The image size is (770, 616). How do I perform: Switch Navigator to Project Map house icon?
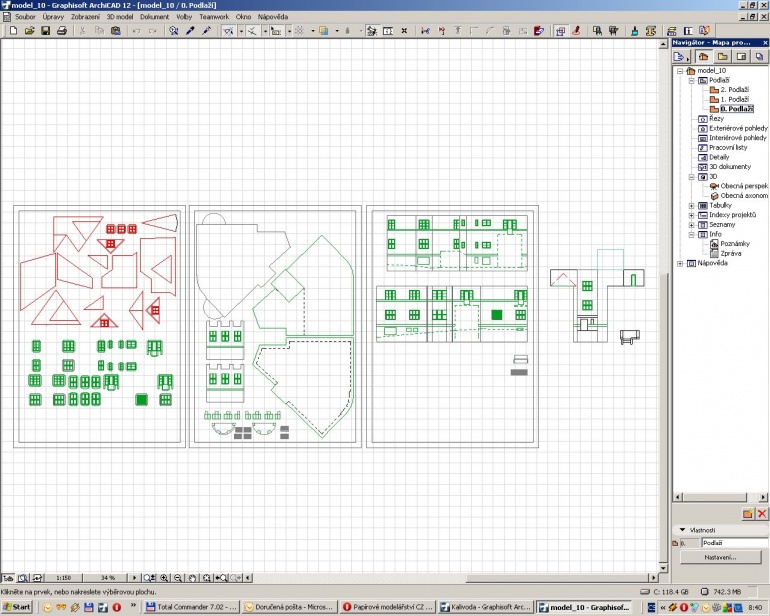point(704,56)
